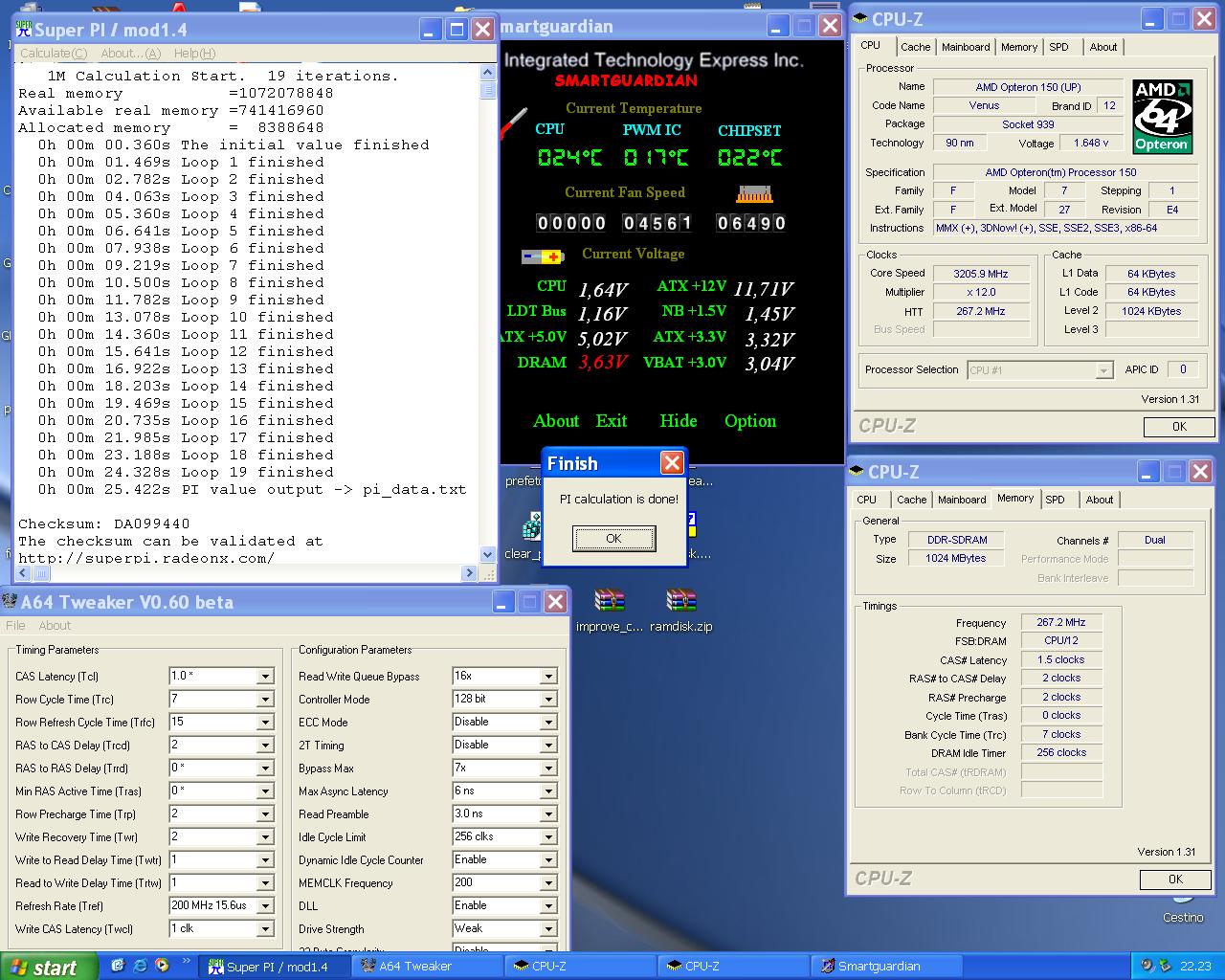Minimize the upper CPU-Z window
1225x980 pixels.
(1151, 19)
